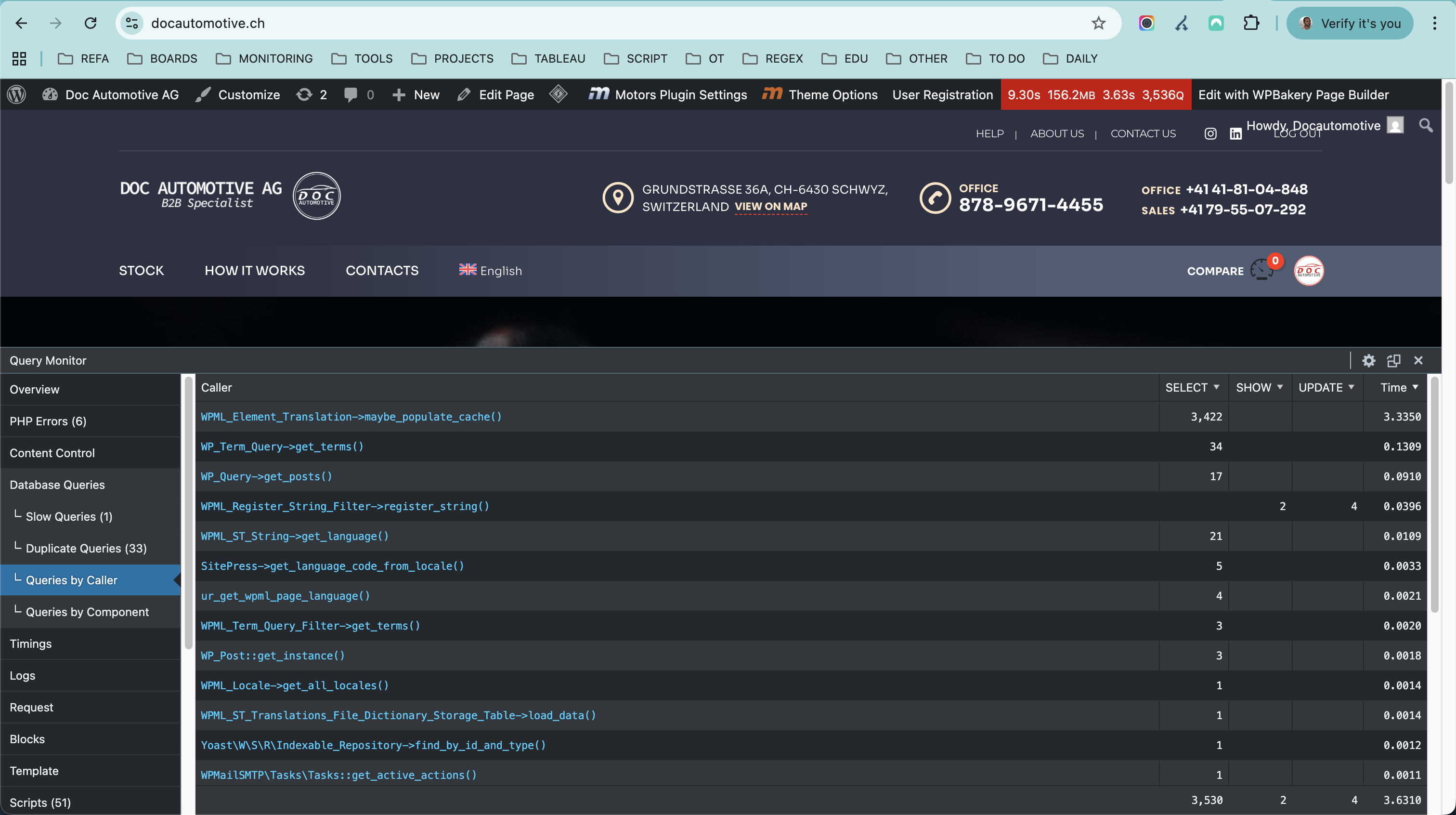
Task: Open the browser Extensions puzzle icon
Action: pos(1251,23)
